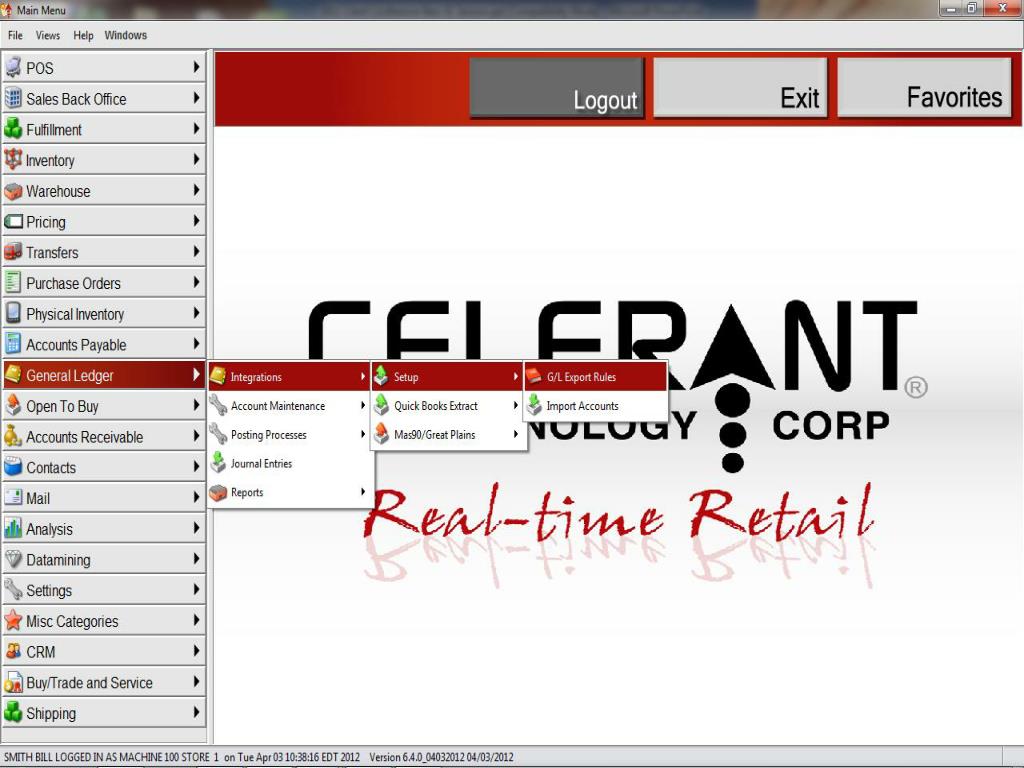The width and height of the screenshot is (1024, 768).
Task: Open the Account Maintenance submenu item
Action: pyautogui.click(x=289, y=406)
